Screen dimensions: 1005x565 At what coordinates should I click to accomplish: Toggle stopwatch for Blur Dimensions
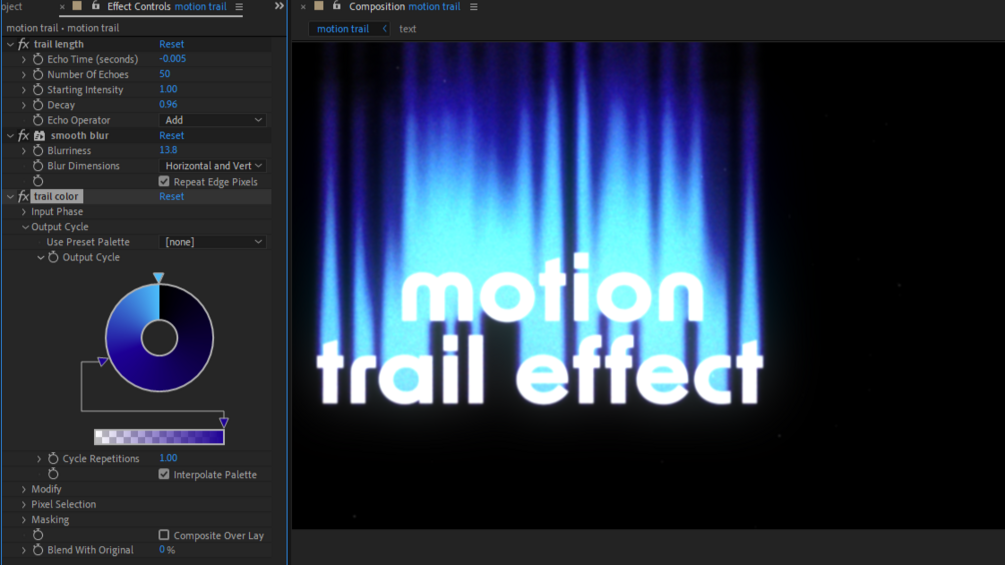point(38,166)
